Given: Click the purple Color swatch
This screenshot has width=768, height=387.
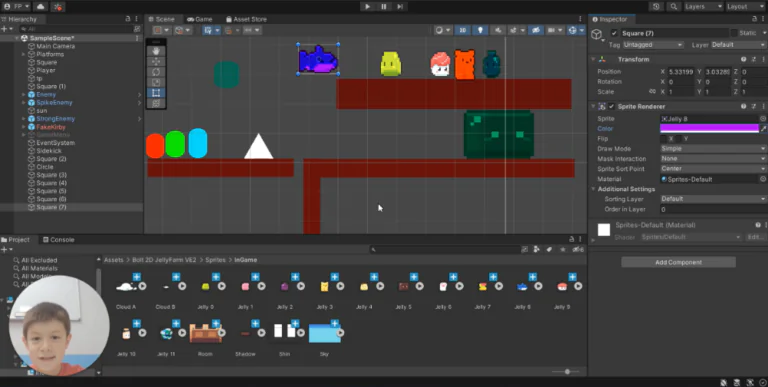Looking at the screenshot, I should 709,128.
